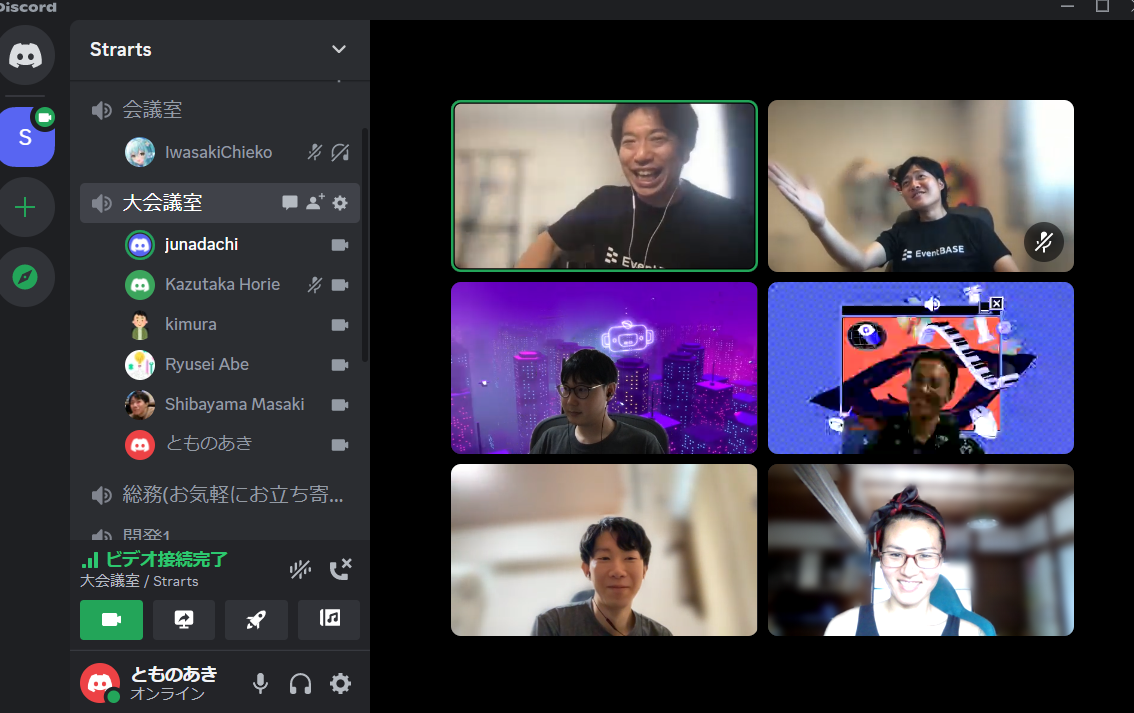Join 総務 voice channel

tap(232, 494)
